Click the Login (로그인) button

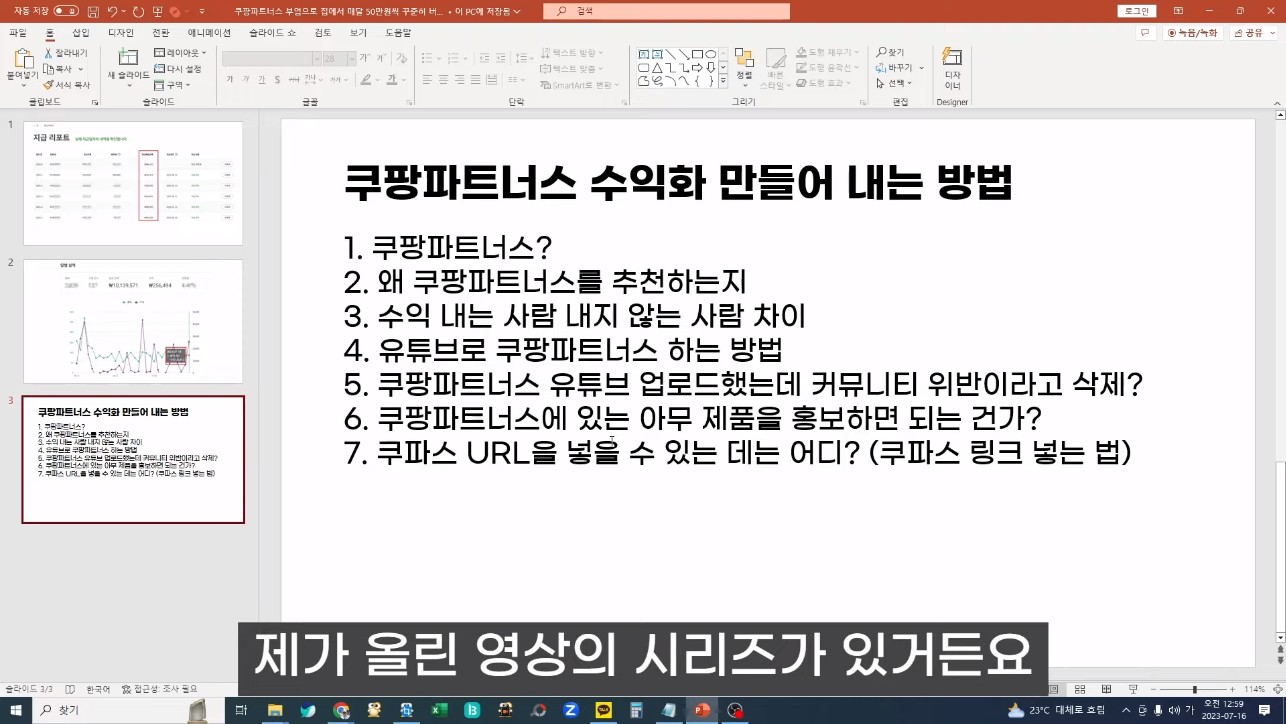click(1136, 11)
